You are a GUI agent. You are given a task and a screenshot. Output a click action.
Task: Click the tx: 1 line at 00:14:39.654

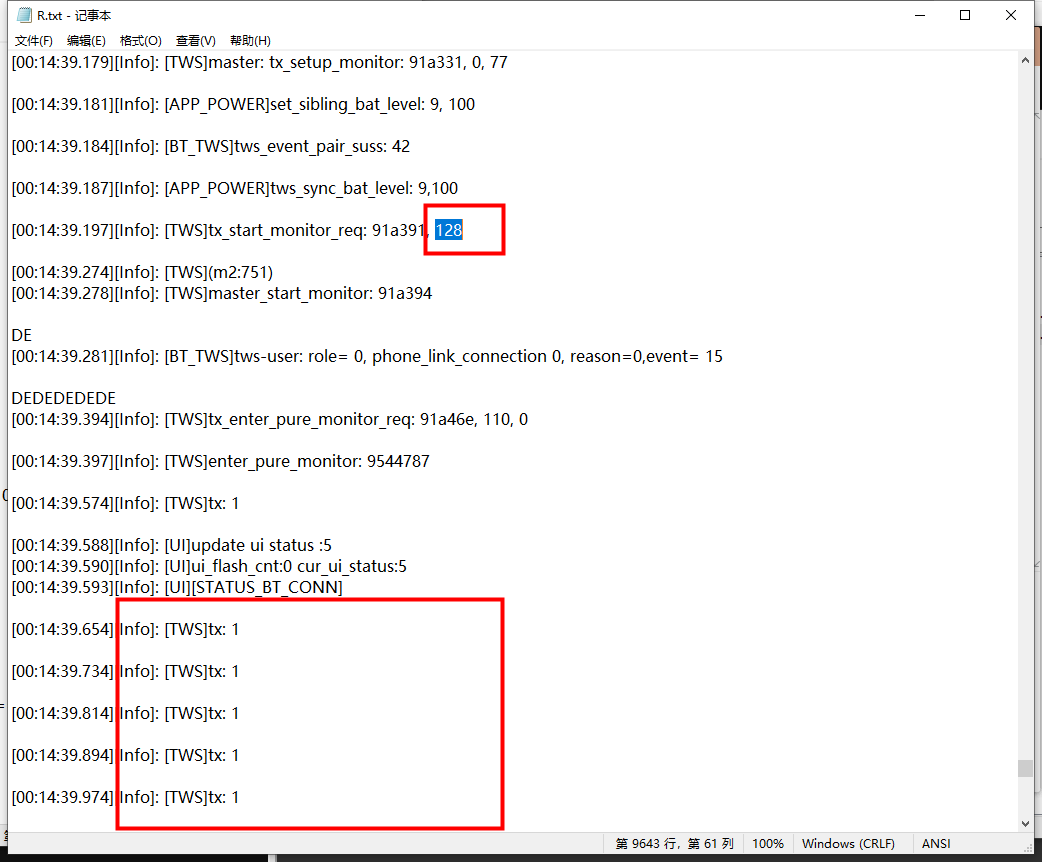pos(126,629)
